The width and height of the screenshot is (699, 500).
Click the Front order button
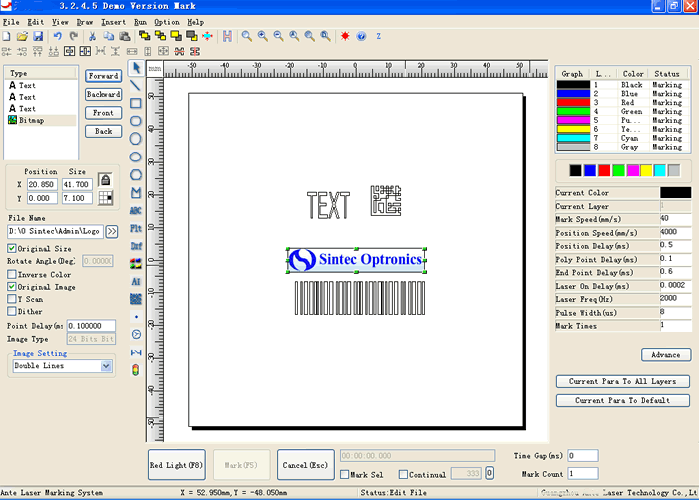[103, 113]
